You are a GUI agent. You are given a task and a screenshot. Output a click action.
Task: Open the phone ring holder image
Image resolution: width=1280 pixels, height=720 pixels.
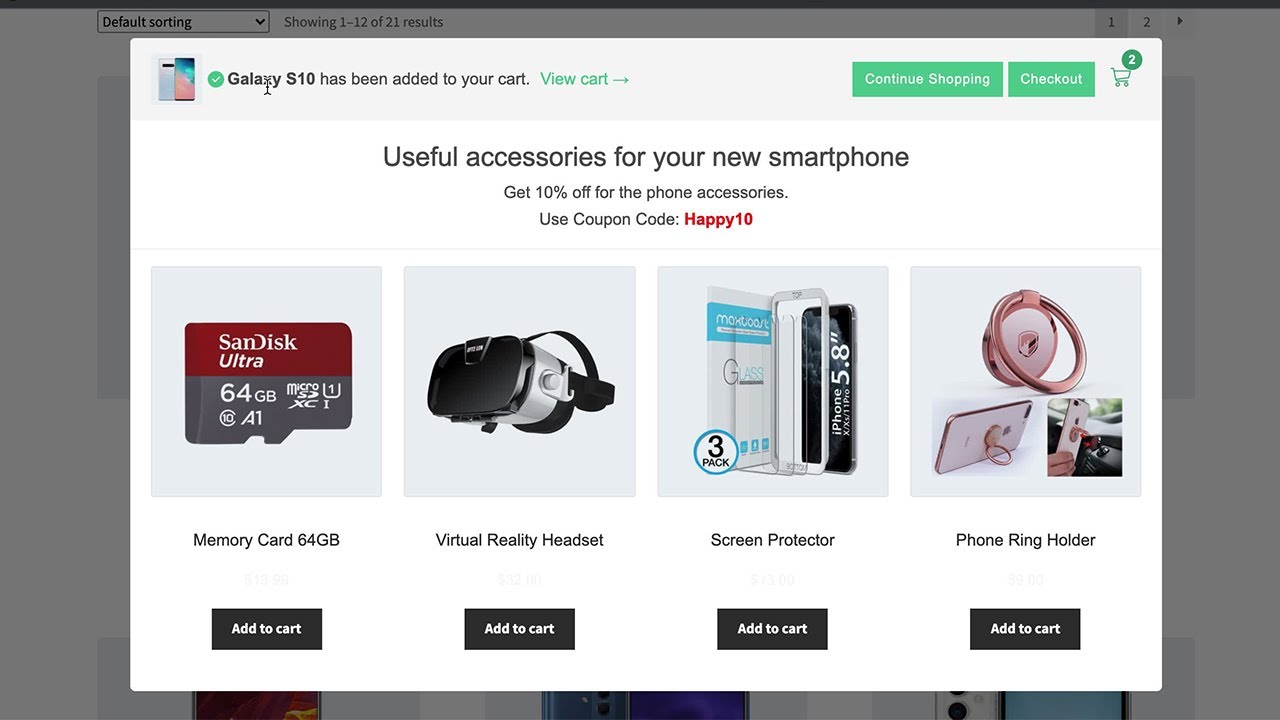[x=1025, y=381]
